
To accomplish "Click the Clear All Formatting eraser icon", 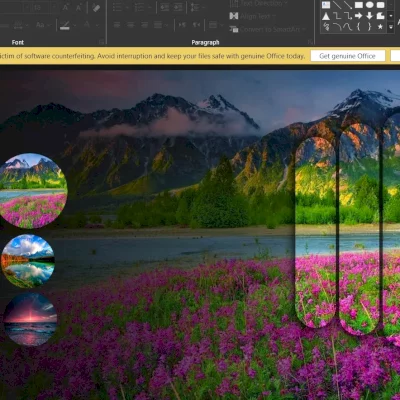I will tap(96, 7).
